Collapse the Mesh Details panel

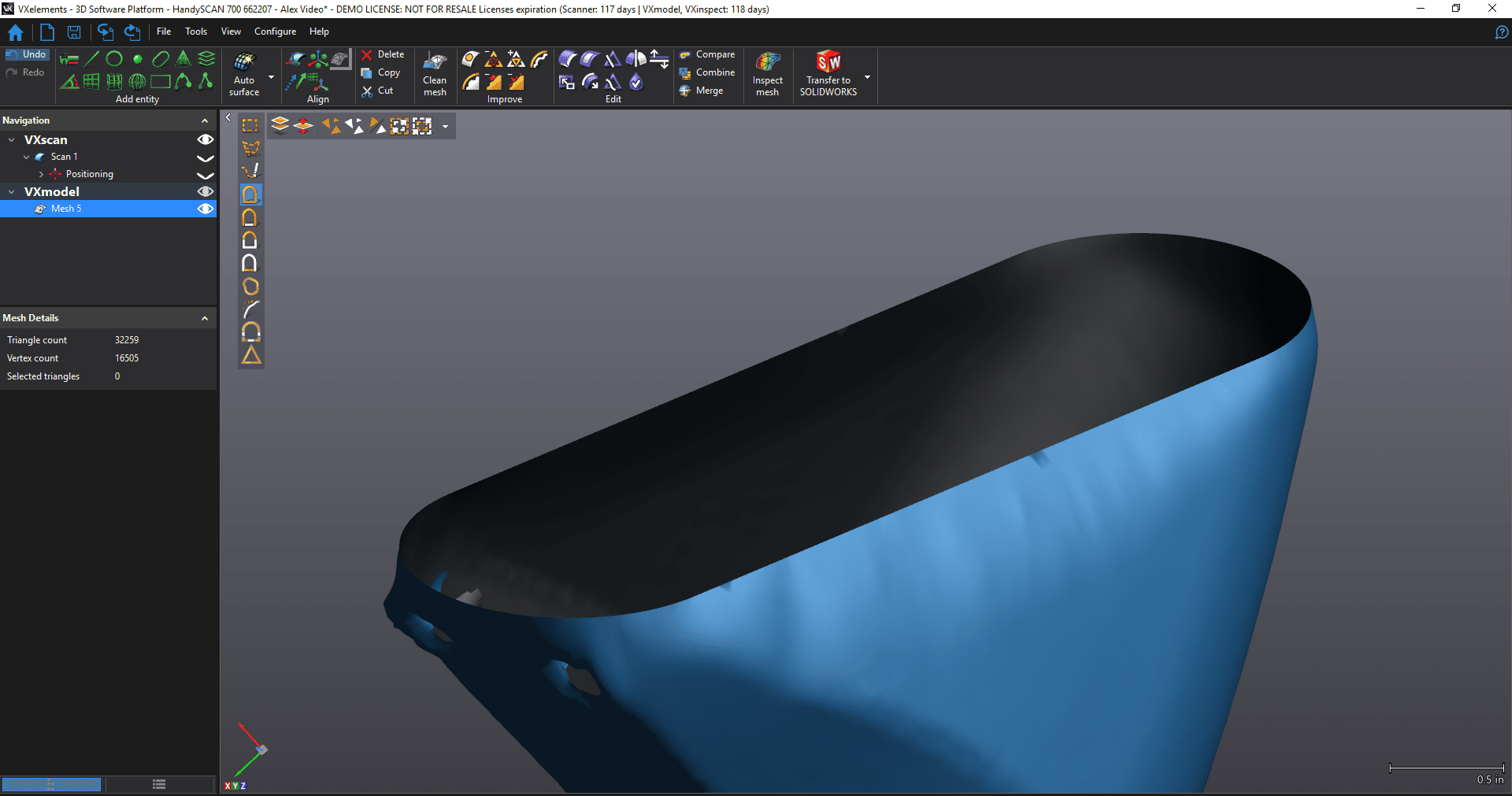click(205, 318)
